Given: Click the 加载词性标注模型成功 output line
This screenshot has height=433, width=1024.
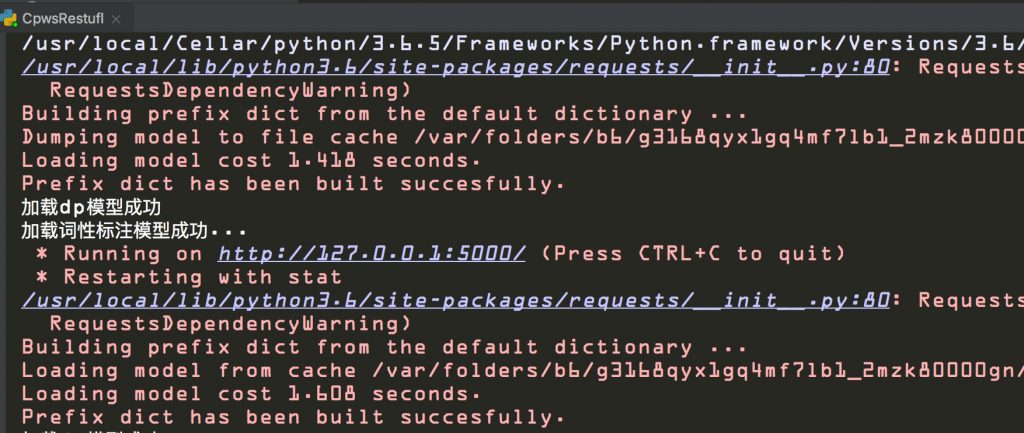Looking at the screenshot, I should coord(134,231).
